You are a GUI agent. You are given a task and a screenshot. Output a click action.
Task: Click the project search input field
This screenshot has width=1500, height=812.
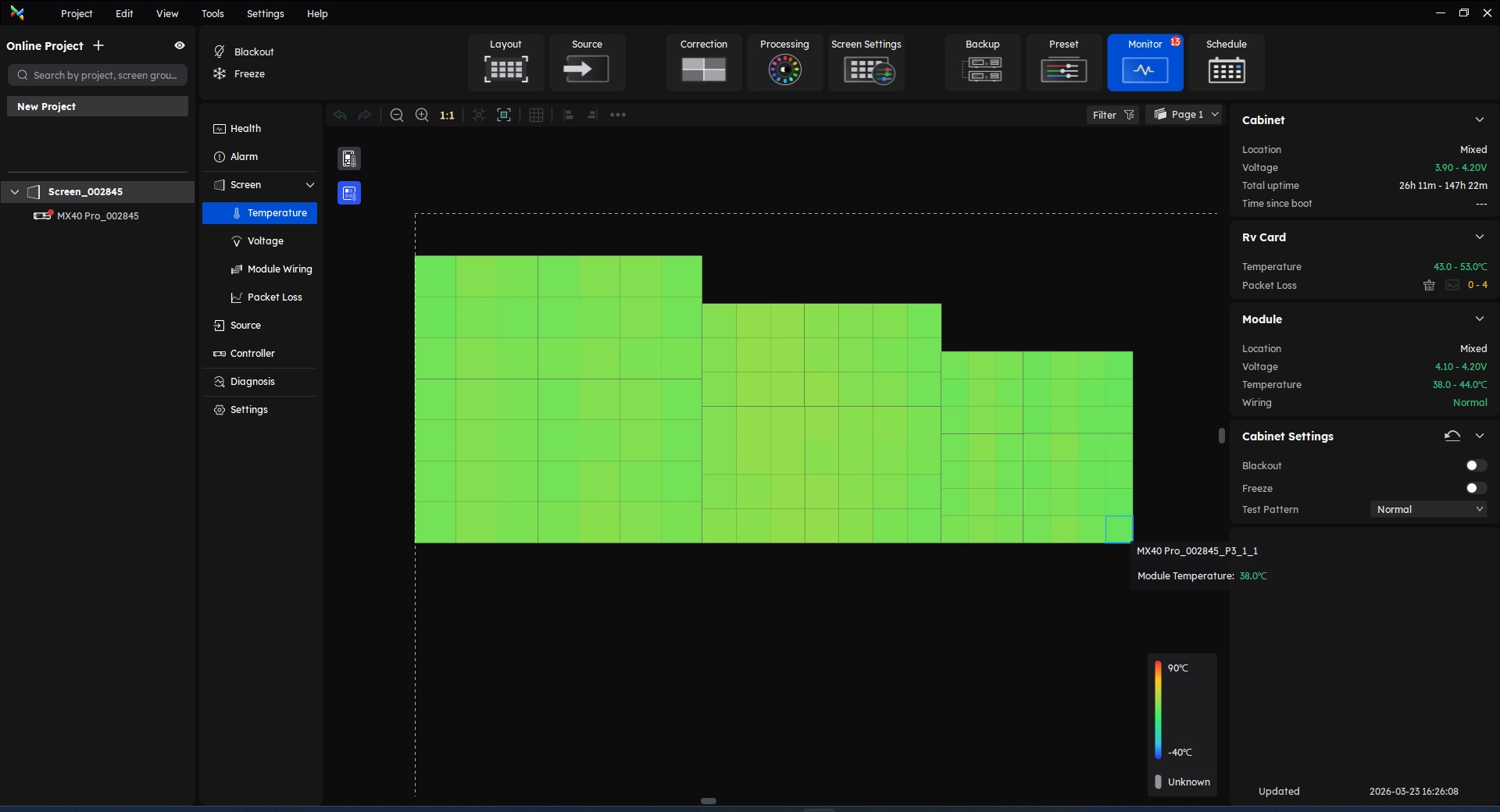pos(98,76)
